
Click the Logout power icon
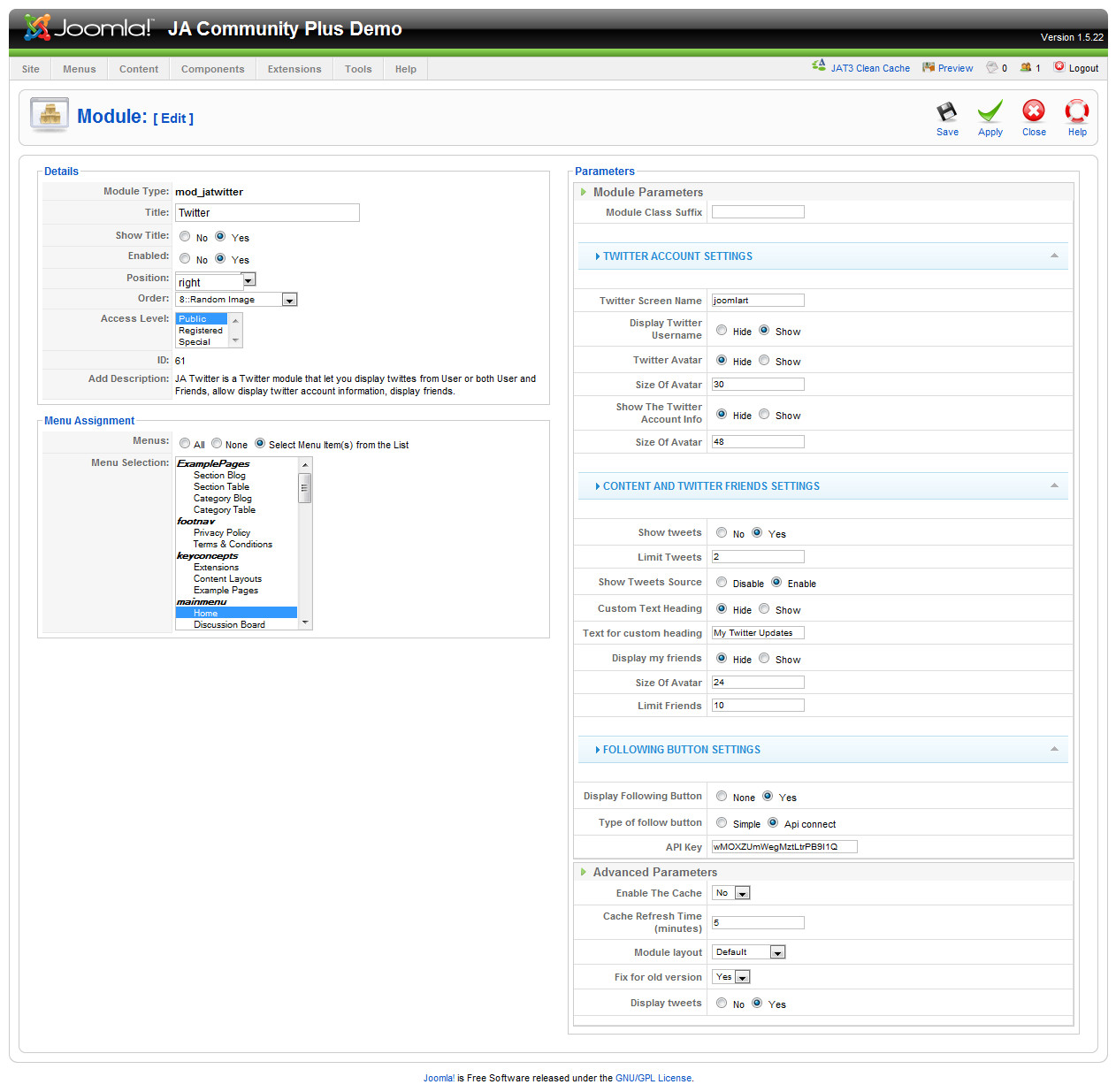1059,66
